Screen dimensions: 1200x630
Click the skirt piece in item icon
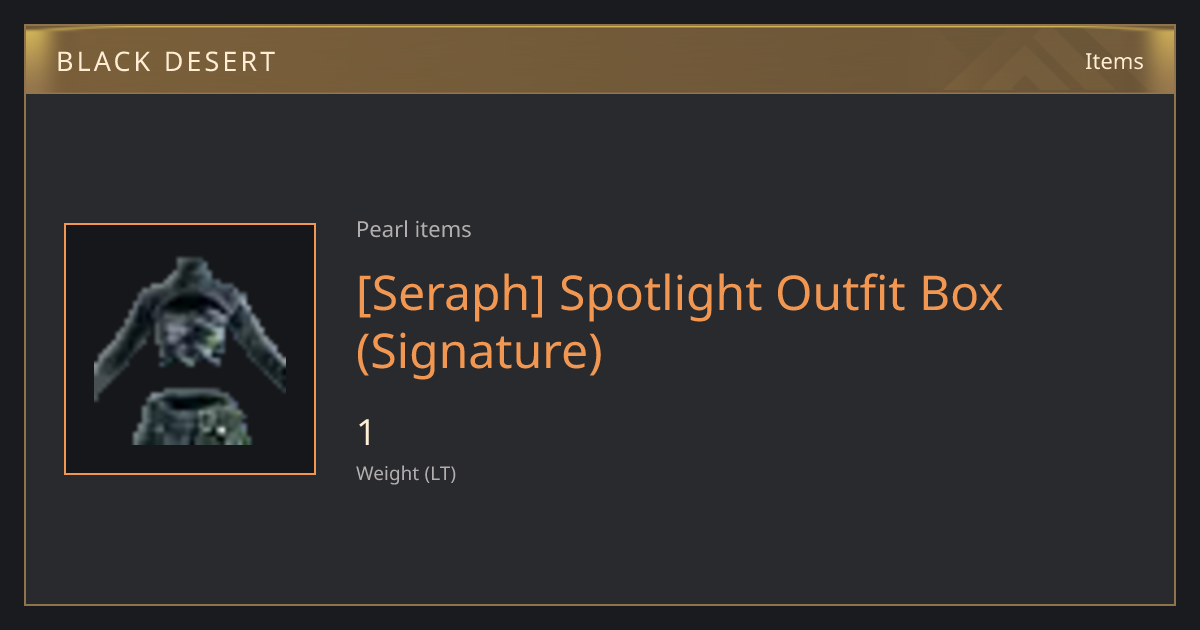pos(192,418)
